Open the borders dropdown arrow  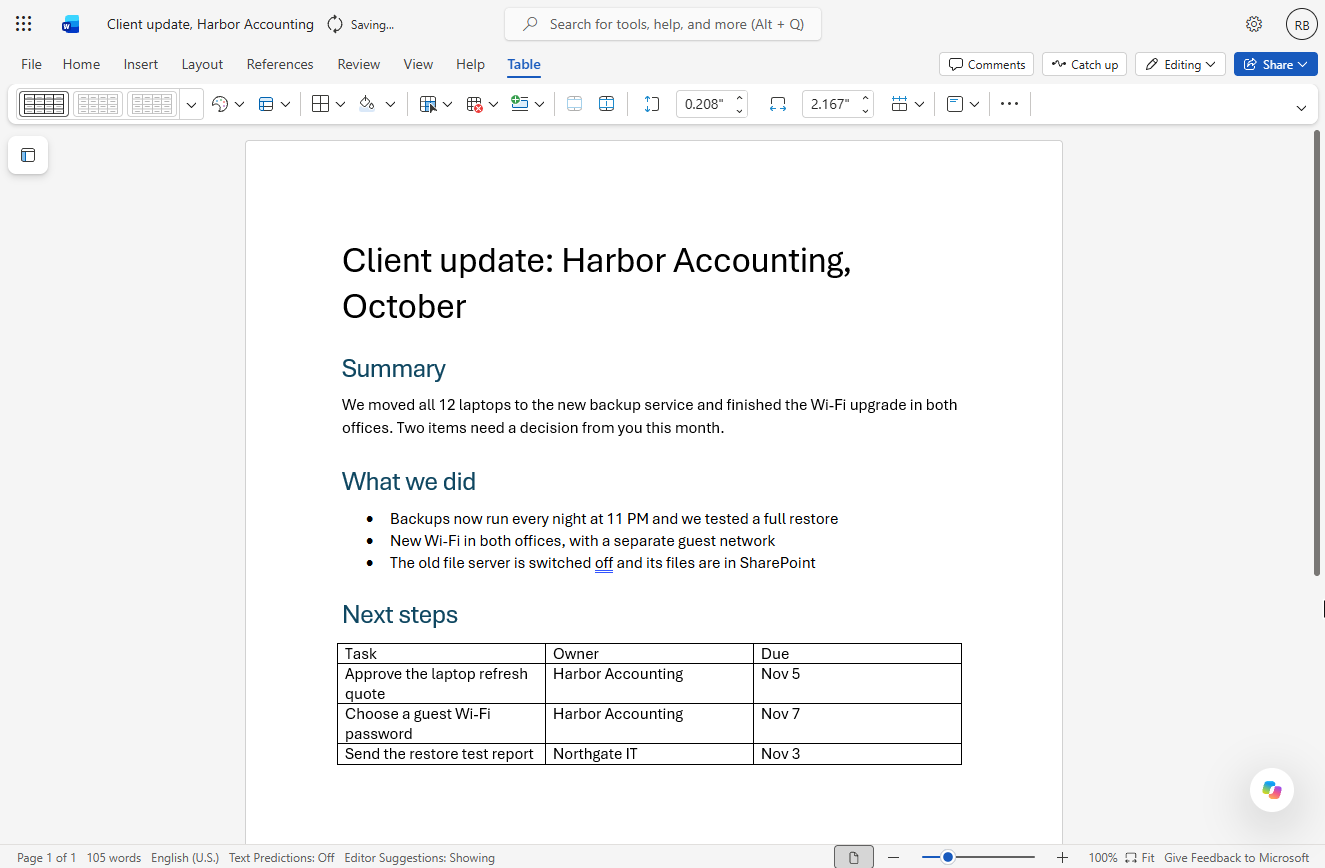pyautogui.click(x=340, y=104)
